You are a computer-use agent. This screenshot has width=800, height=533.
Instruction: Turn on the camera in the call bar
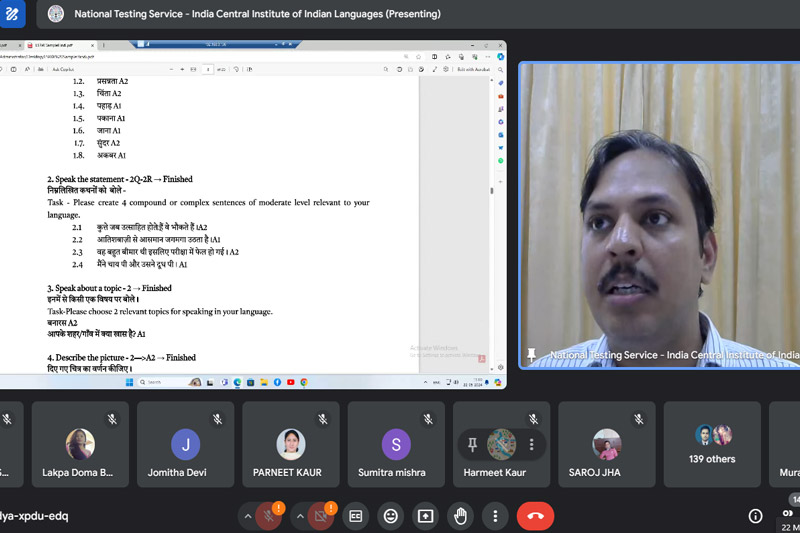click(320, 516)
